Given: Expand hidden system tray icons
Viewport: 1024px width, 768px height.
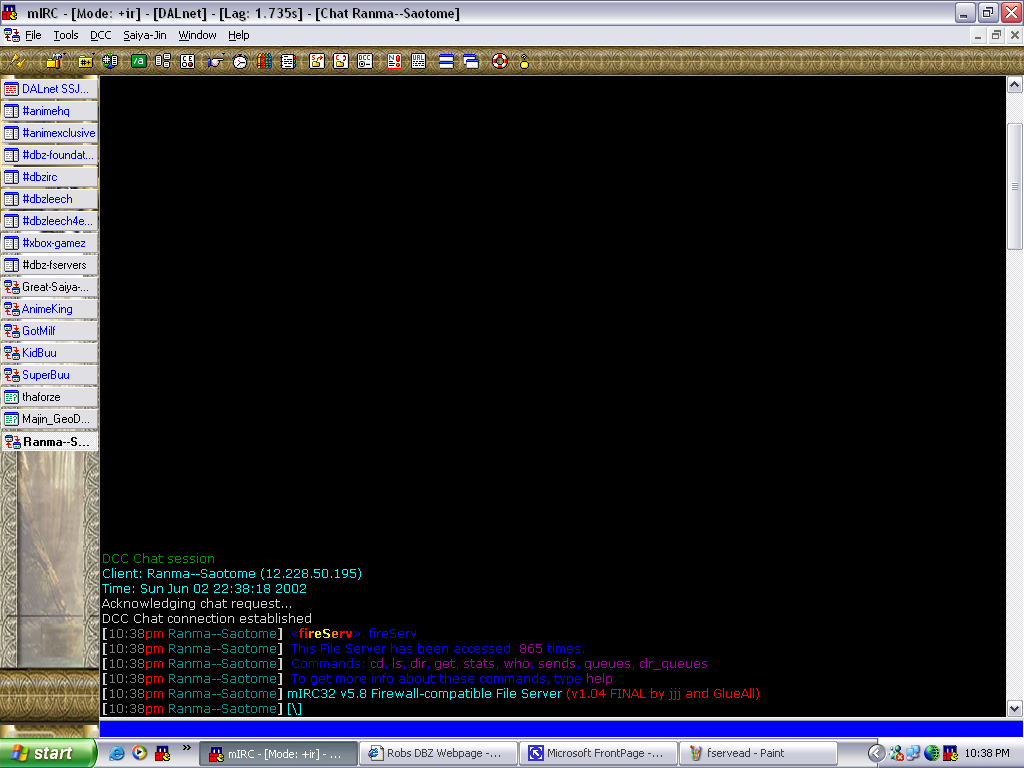Looking at the screenshot, I should click(876, 753).
